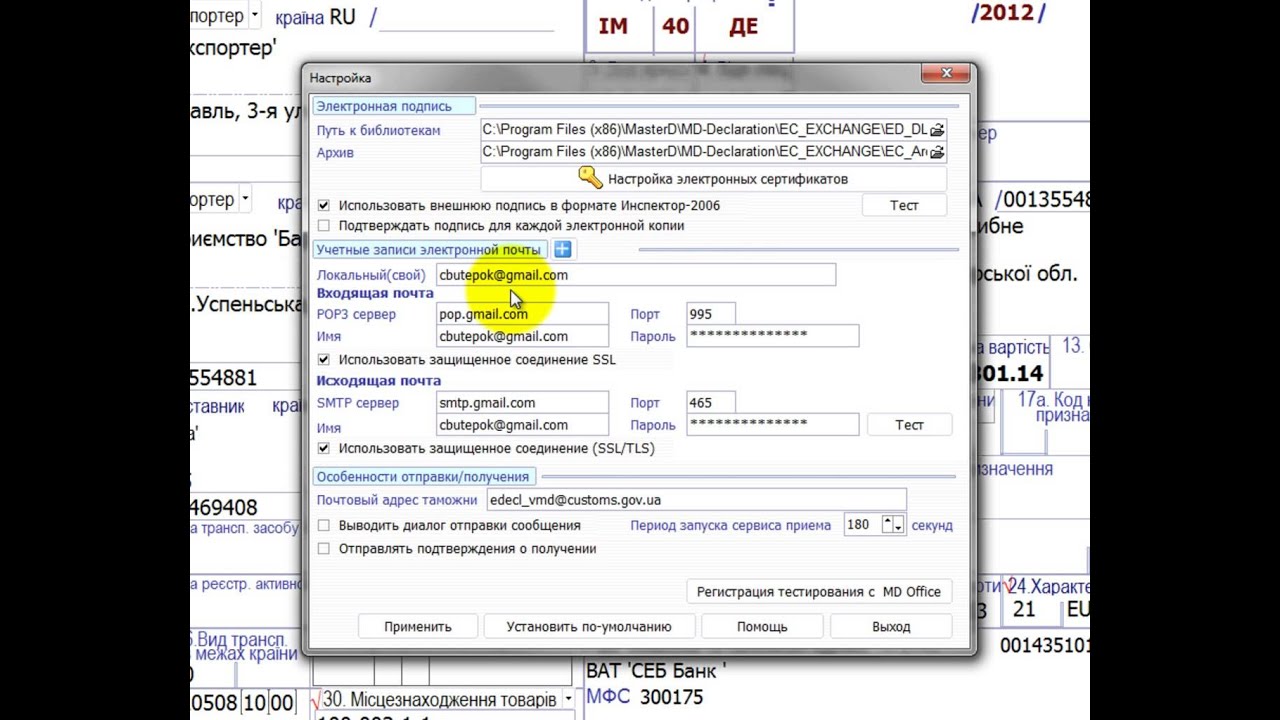This screenshot has width=1280, height=720.
Task: Uncheck external signature Инспектор-2006 option
Action: [323, 205]
